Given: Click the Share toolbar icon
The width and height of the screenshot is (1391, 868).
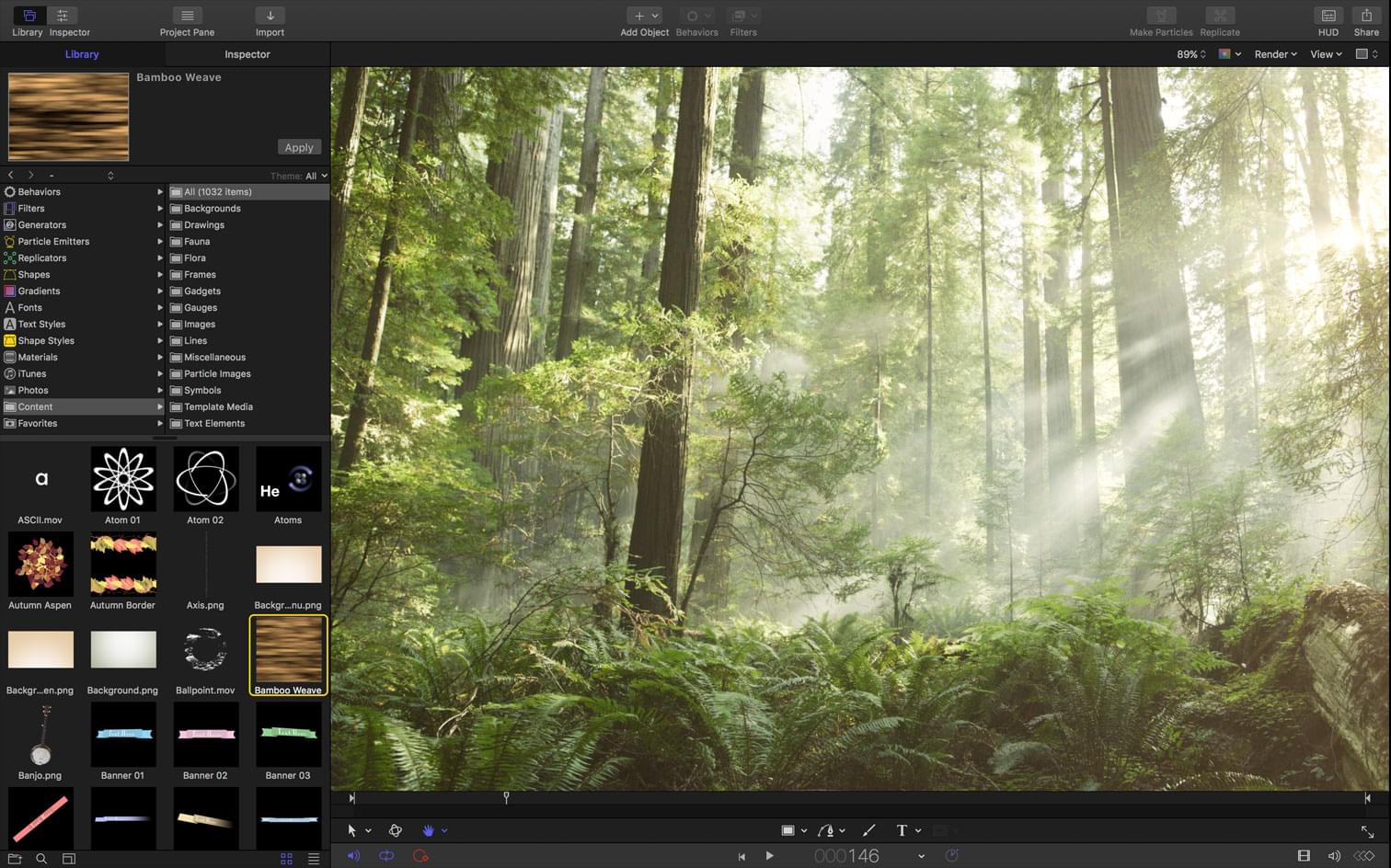Looking at the screenshot, I should point(1366,16).
